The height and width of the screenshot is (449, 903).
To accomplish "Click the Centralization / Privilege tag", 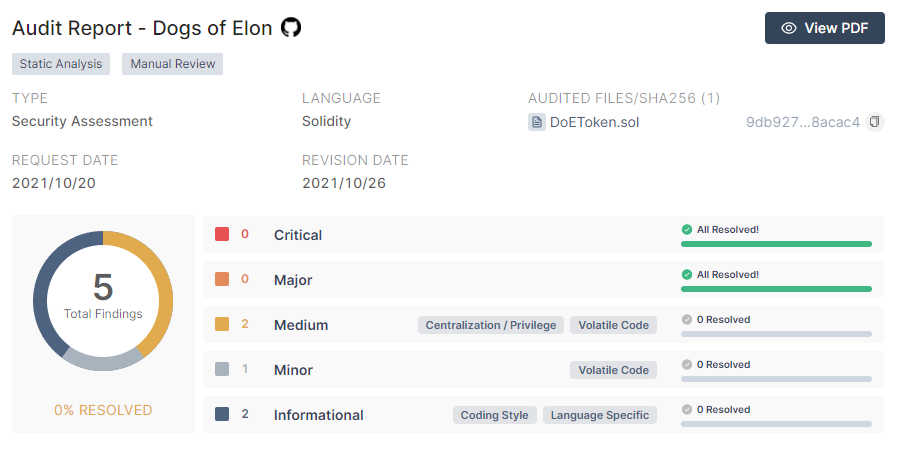I will 491,325.
